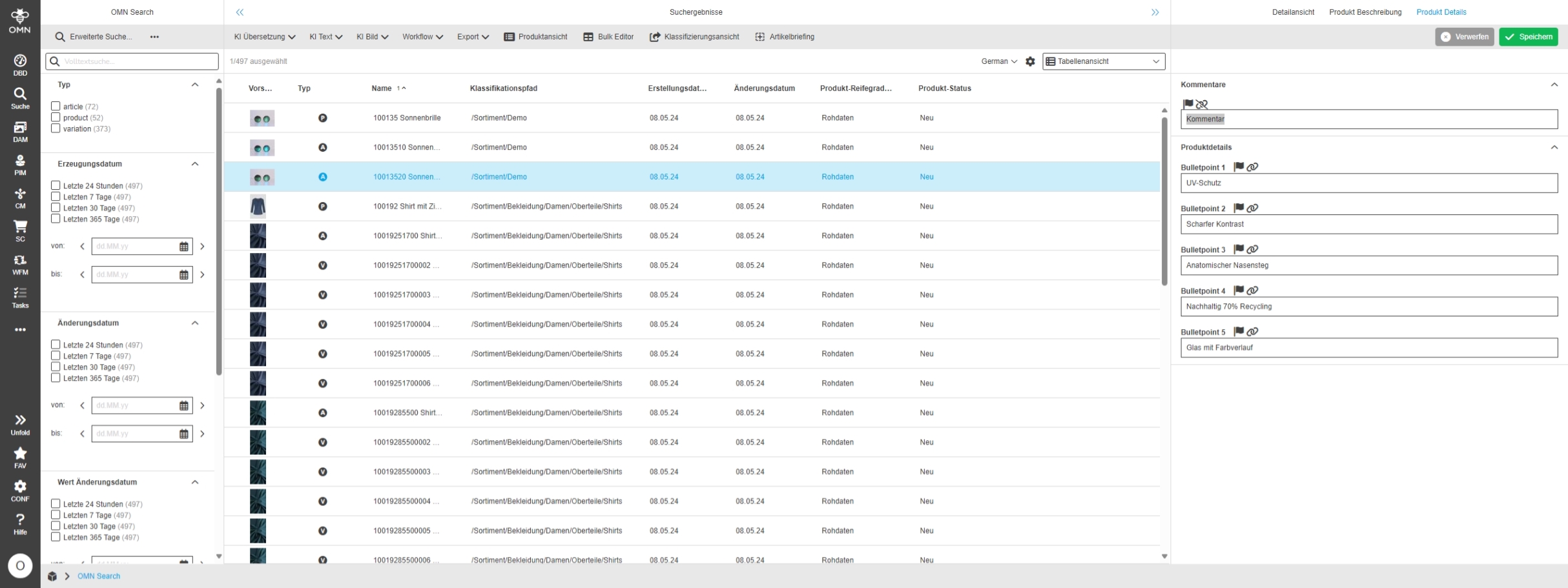The width and height of the screenshot is (1568, 588).
Task: Open the WFM workflow module icon
Action: click(20, 265)
